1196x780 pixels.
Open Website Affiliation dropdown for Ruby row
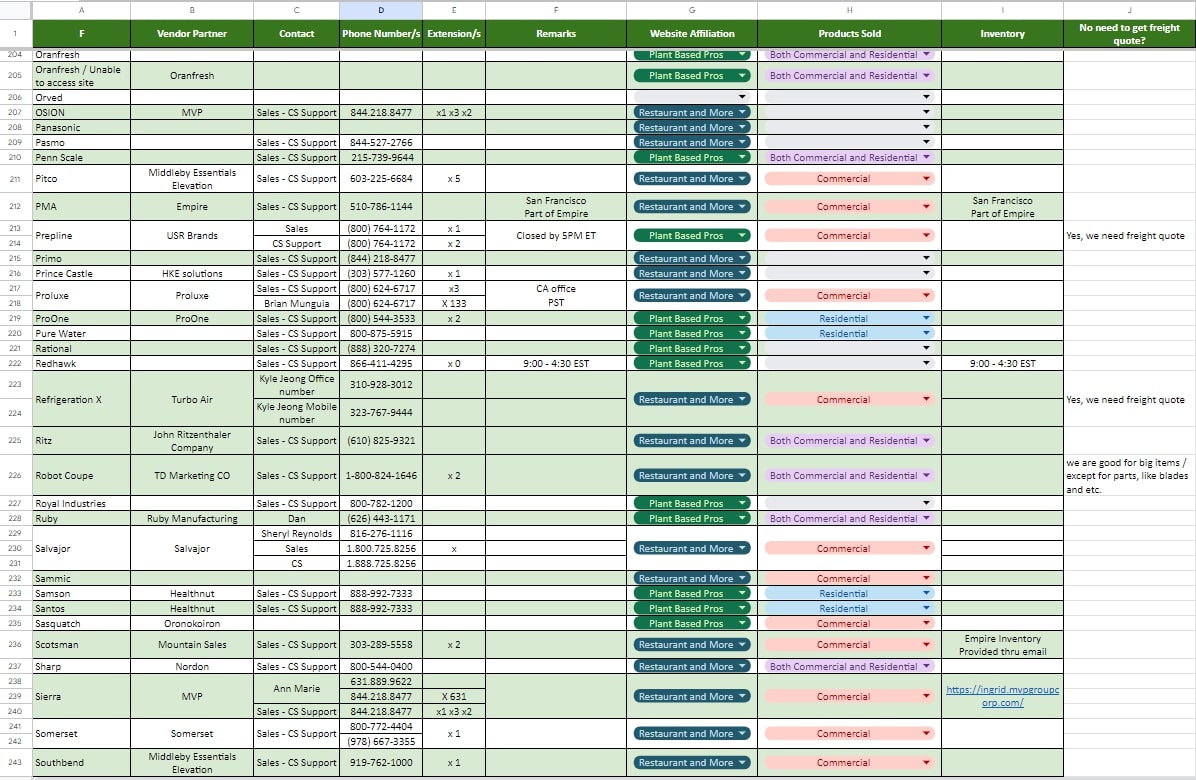point(692,518)
